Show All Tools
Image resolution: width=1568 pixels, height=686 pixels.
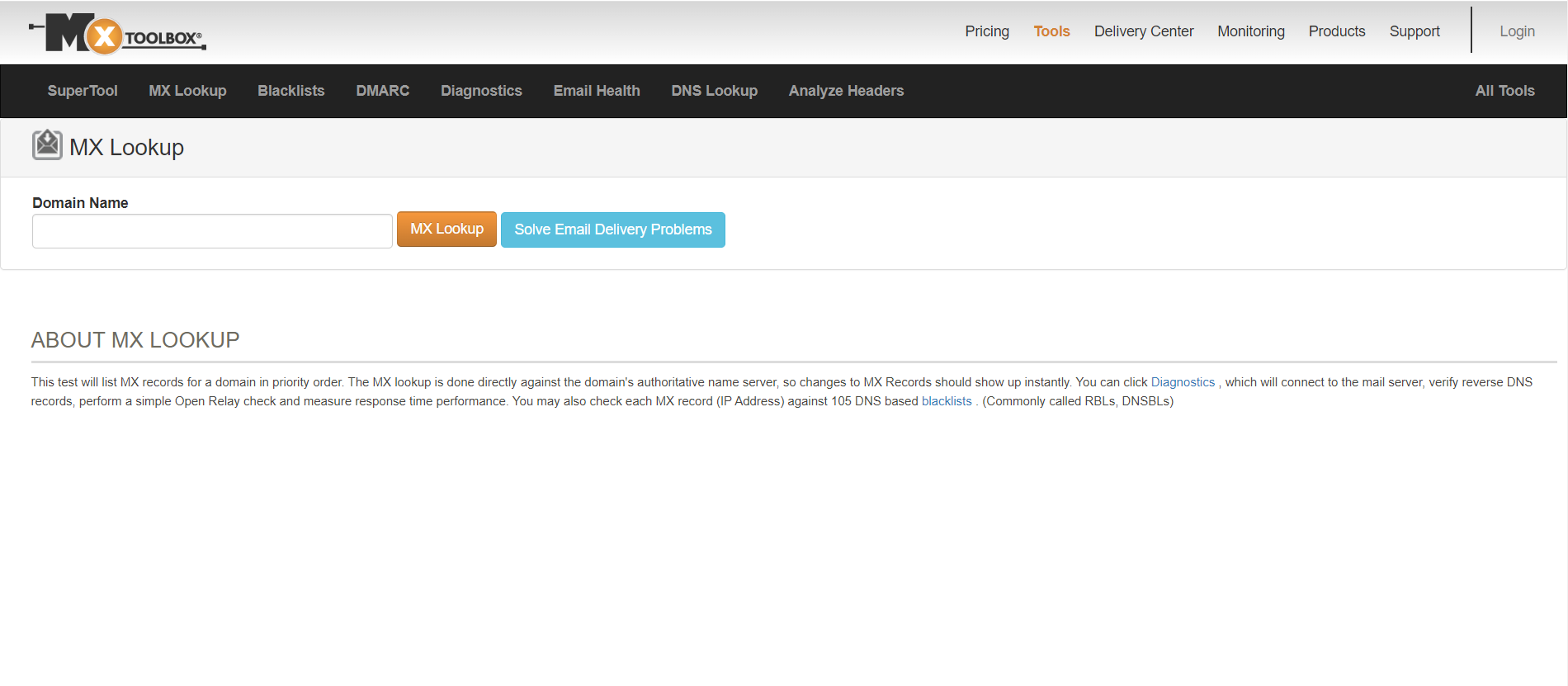pyautogui.click(x=1505, y=91)
